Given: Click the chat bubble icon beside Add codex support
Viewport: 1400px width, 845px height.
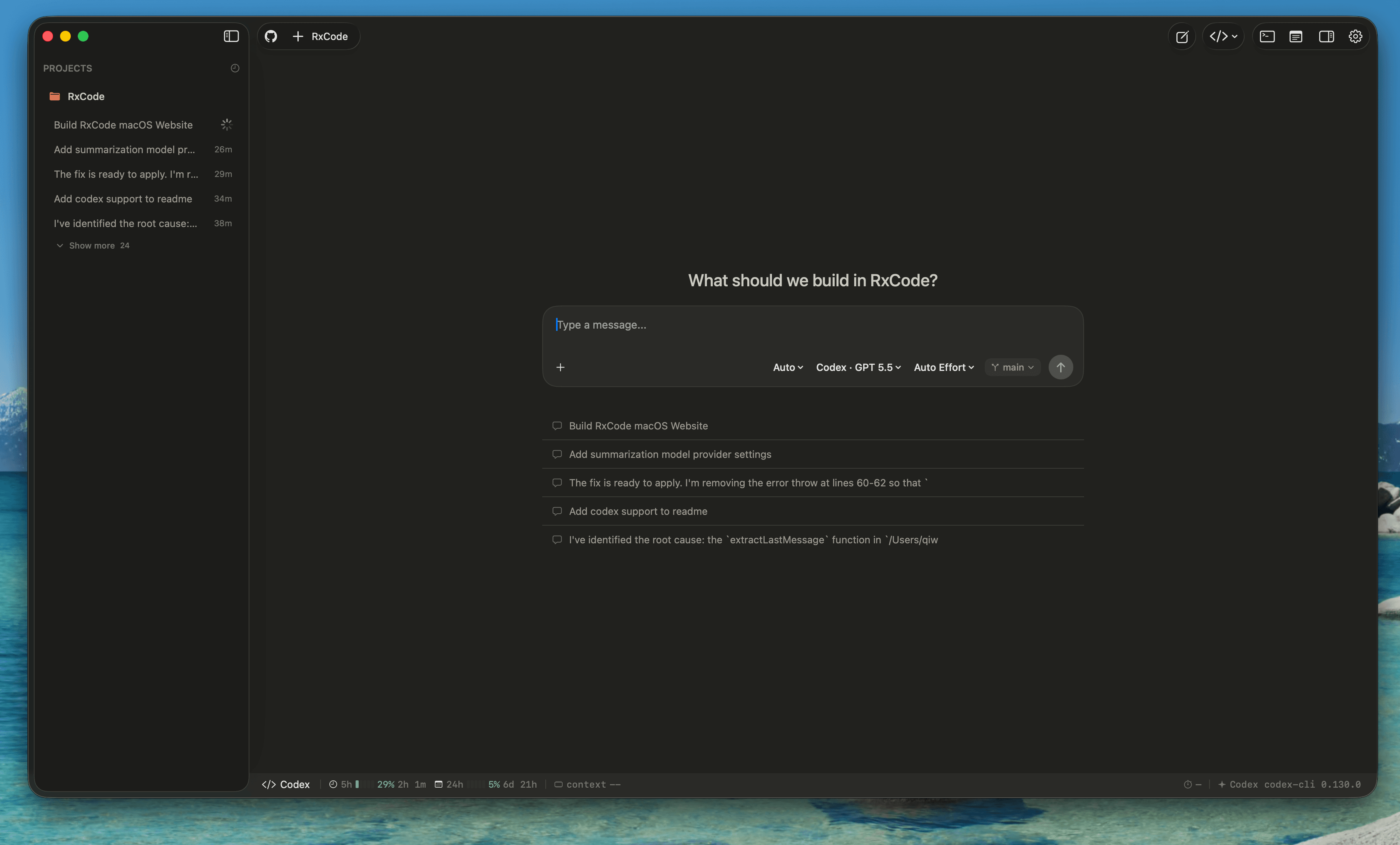Looking at the screenshot, I should pyautogui.click(x=557, y=511).
